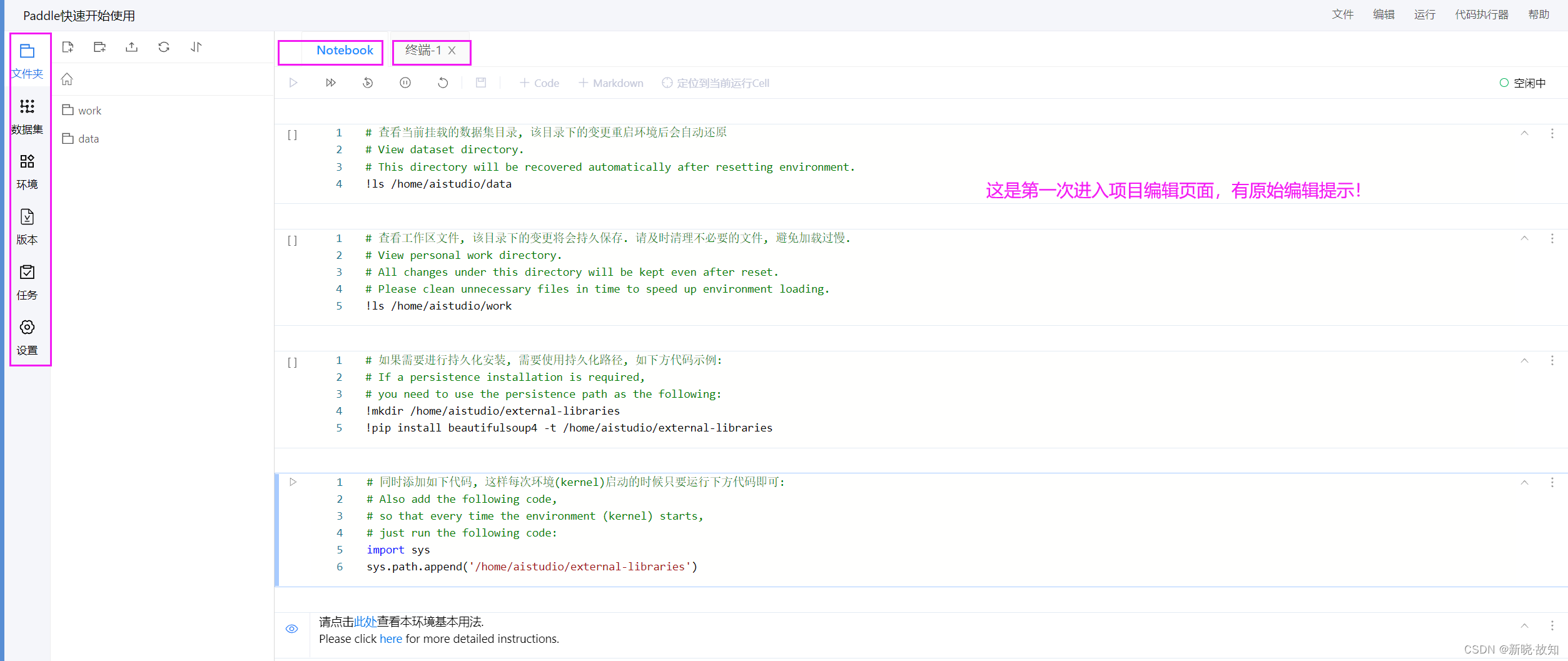The height and width of the screenshot is (661, 1568).
Task: Run all cells with fast-forward icon
Action: click(331, 83)
